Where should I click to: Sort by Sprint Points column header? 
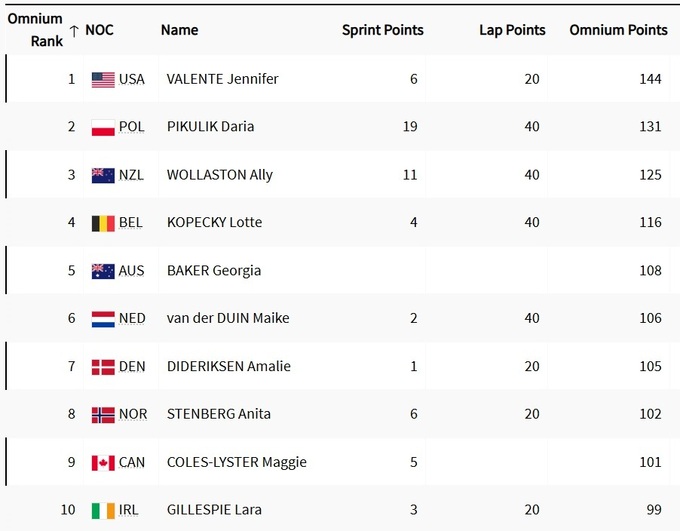click(382, 30)
